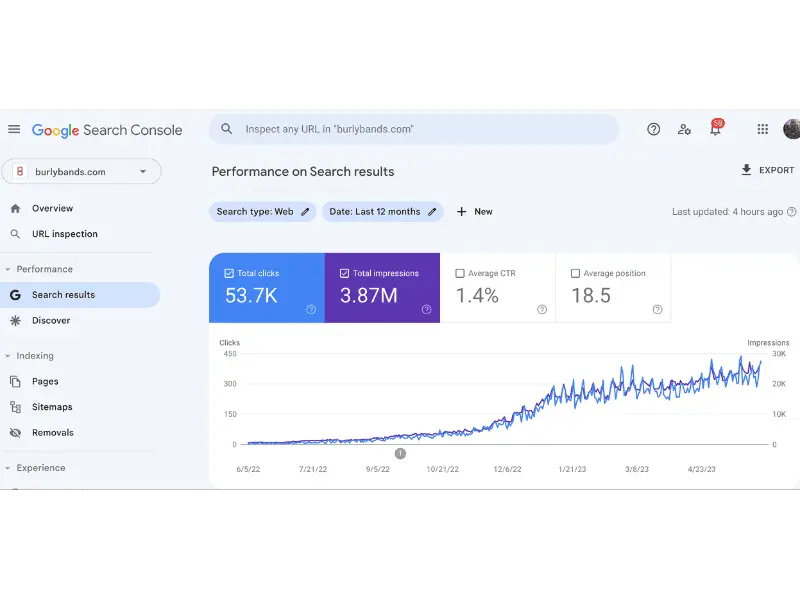800x600 pixels.
Task: Enable the Average position checkbox
Action: pyautogui.click(x=576, y=273)
